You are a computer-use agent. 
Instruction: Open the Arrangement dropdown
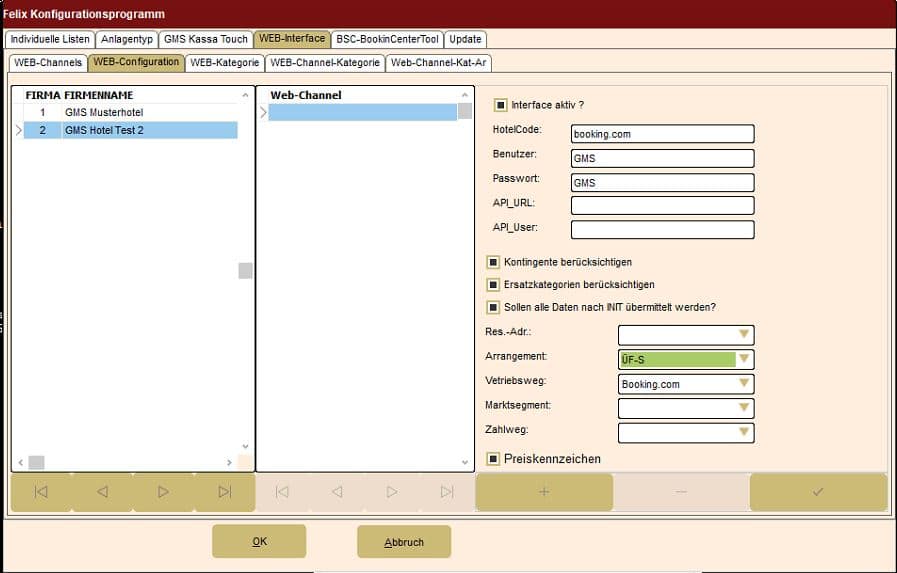[x=743, y=360]
